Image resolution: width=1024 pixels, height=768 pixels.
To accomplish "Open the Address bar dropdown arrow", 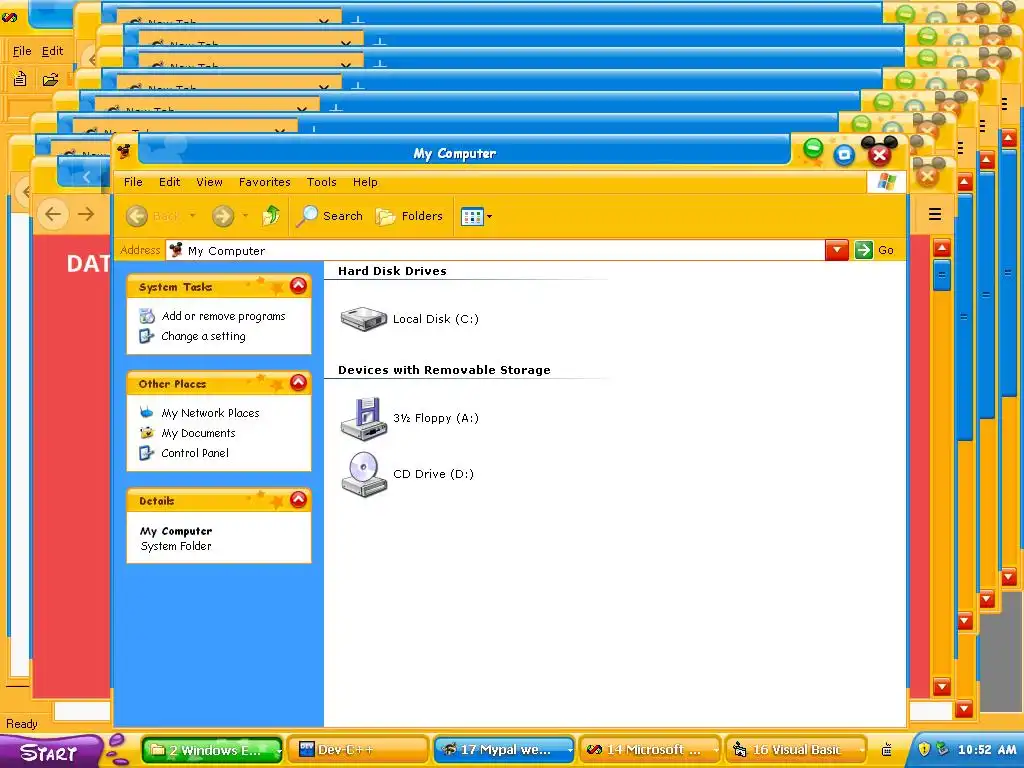I will [837, 250].
